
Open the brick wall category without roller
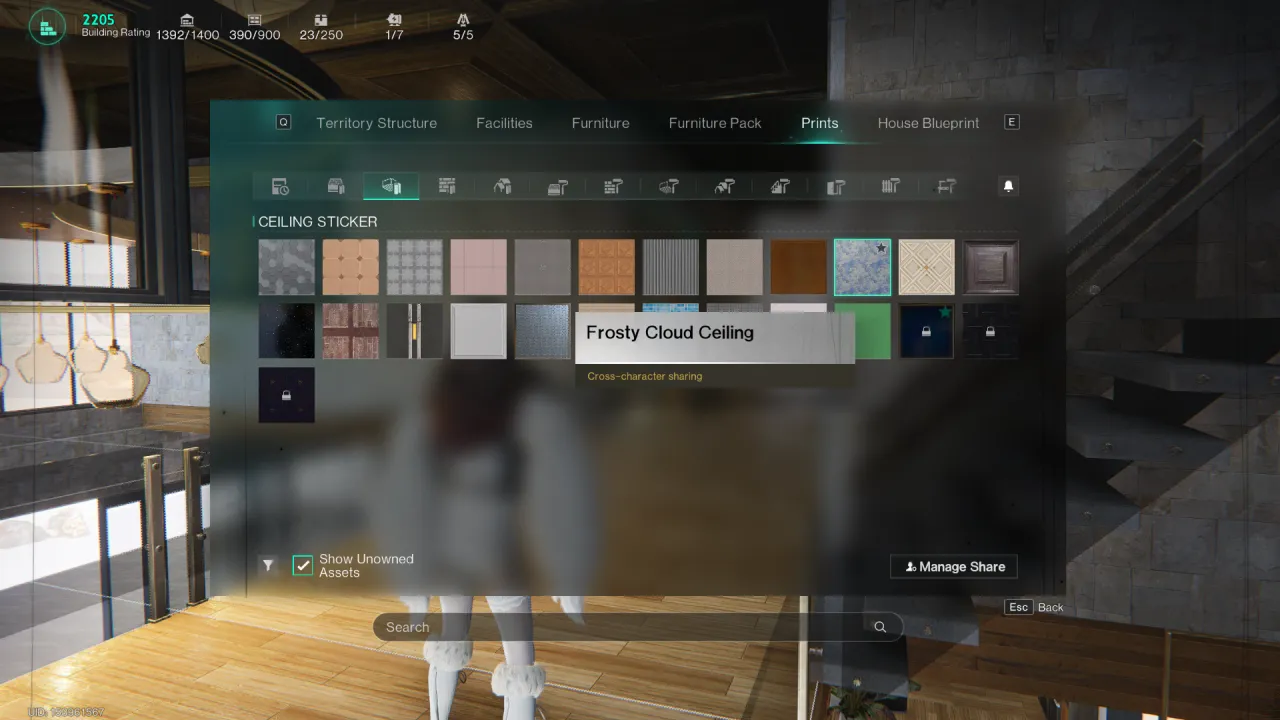tap(447, 186)
